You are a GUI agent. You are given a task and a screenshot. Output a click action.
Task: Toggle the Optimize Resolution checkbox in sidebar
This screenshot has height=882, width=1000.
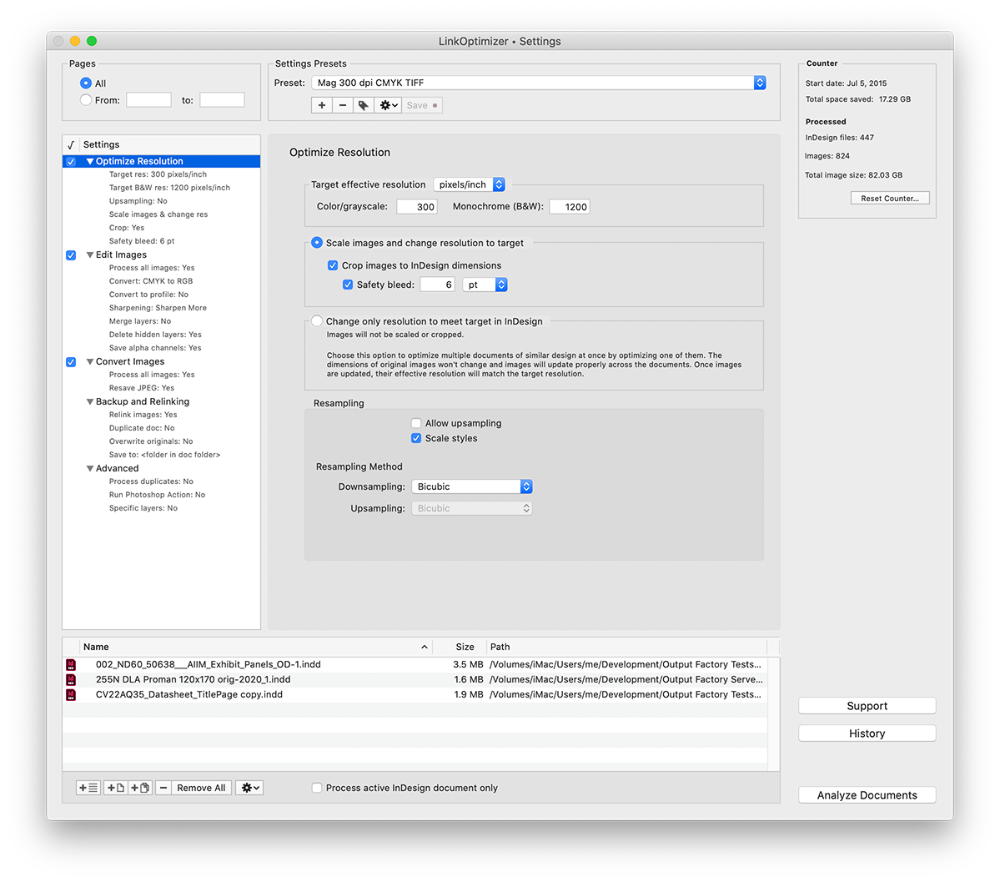coord(71,161)
